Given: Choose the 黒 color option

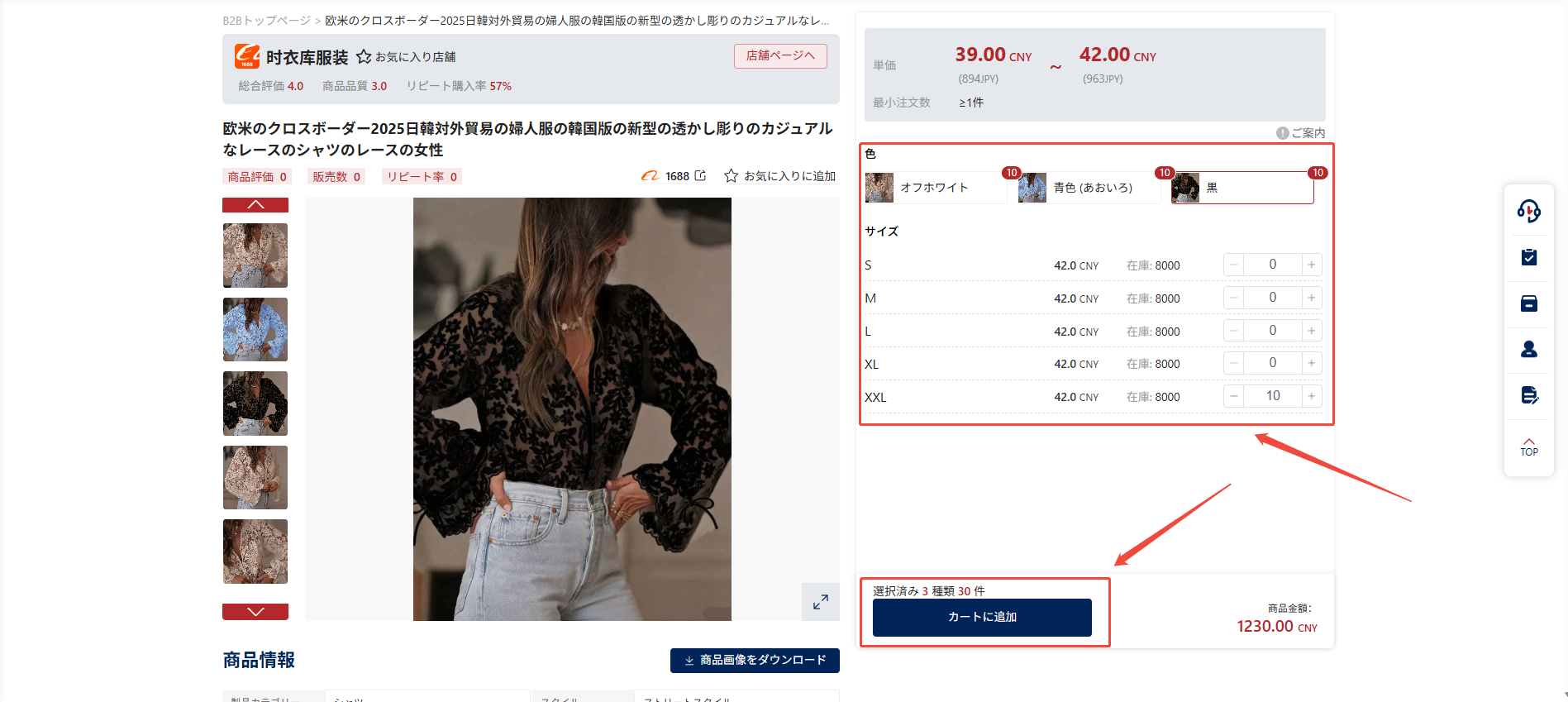Looking at the screenshot, I should click(1242, 188).
